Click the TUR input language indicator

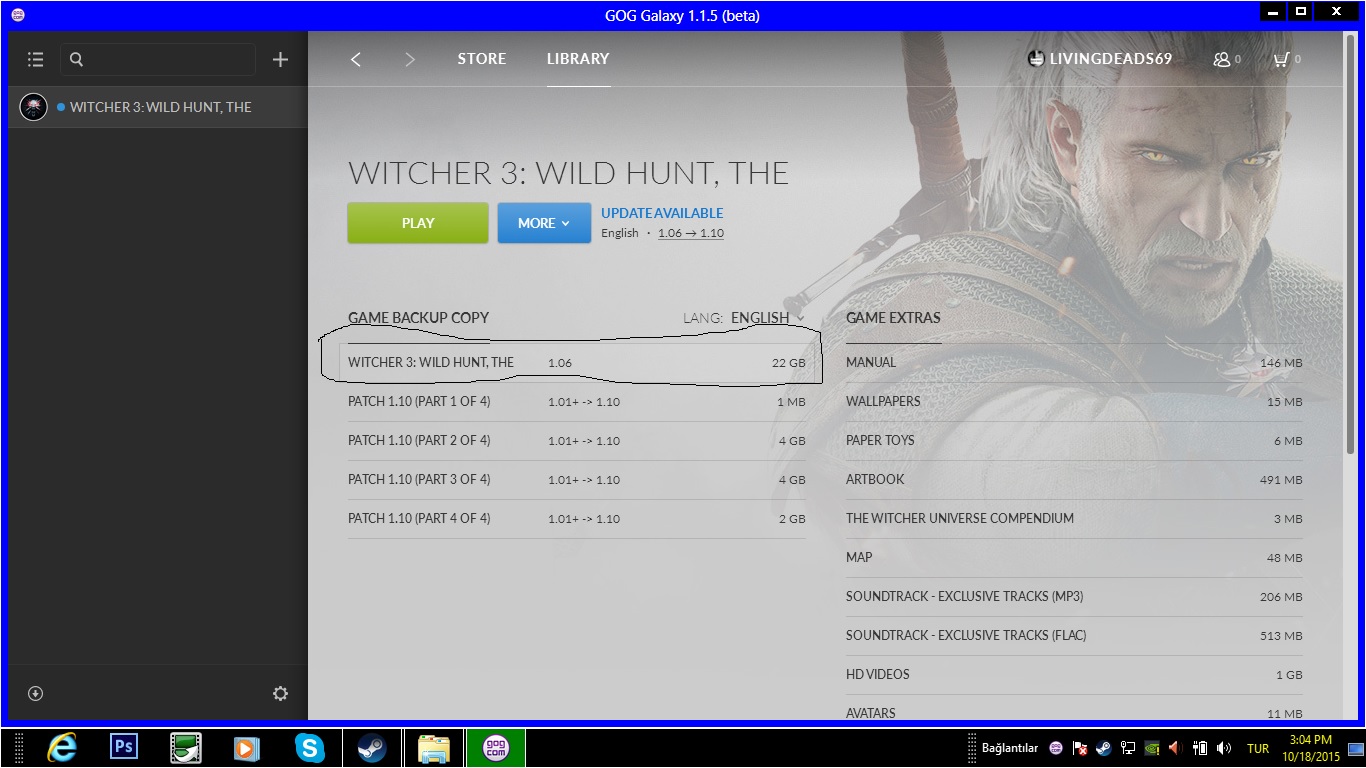1258,748
